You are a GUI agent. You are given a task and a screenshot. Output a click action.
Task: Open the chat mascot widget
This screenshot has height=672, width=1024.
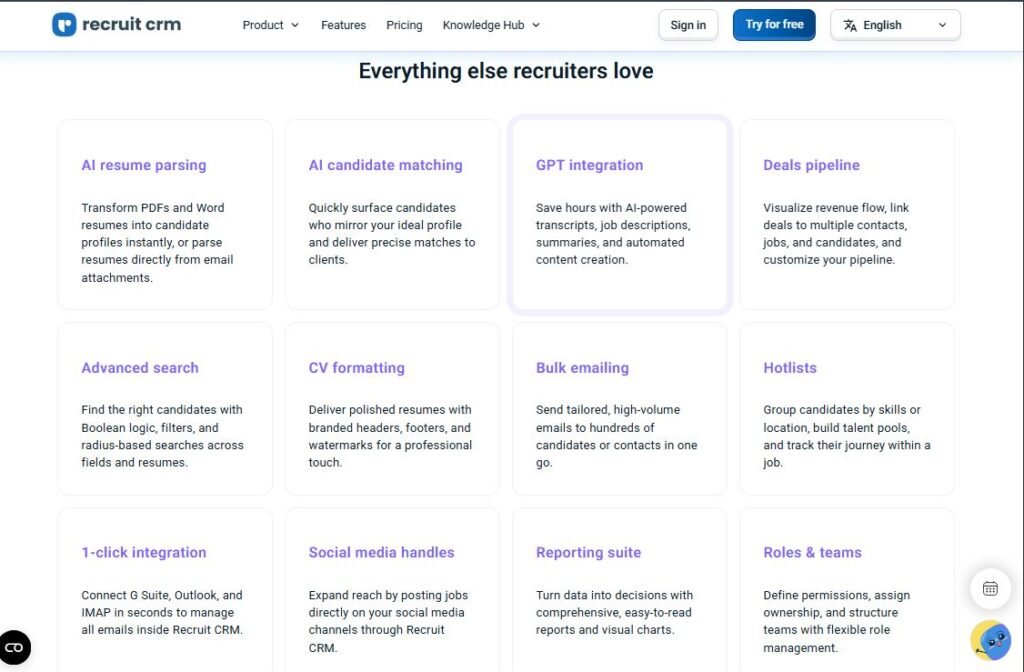pyautogui.click(x=989, y=641)
